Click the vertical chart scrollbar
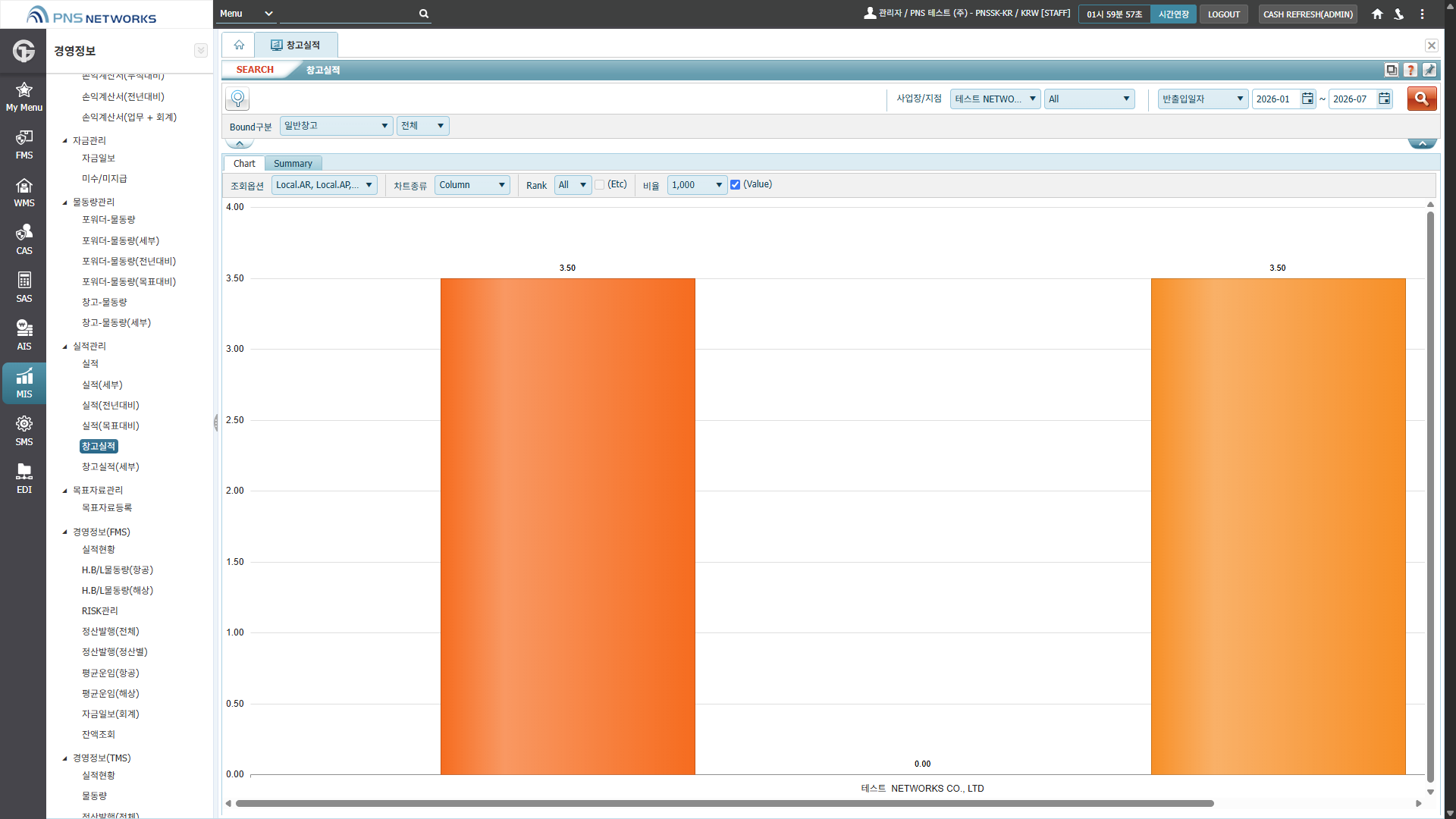 point(1430,497)
